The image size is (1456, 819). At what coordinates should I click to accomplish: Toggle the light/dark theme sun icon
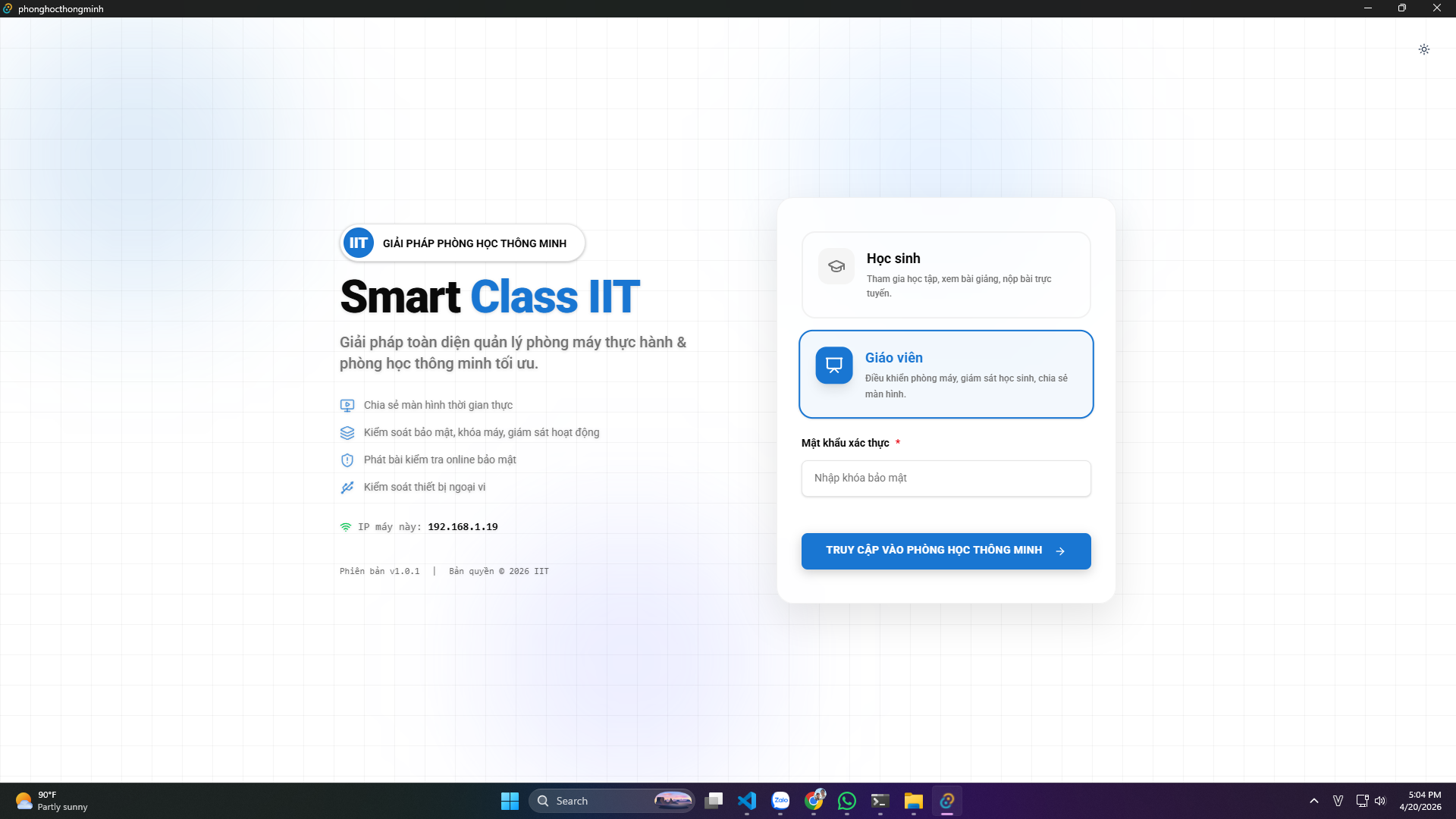point(1423,49)
